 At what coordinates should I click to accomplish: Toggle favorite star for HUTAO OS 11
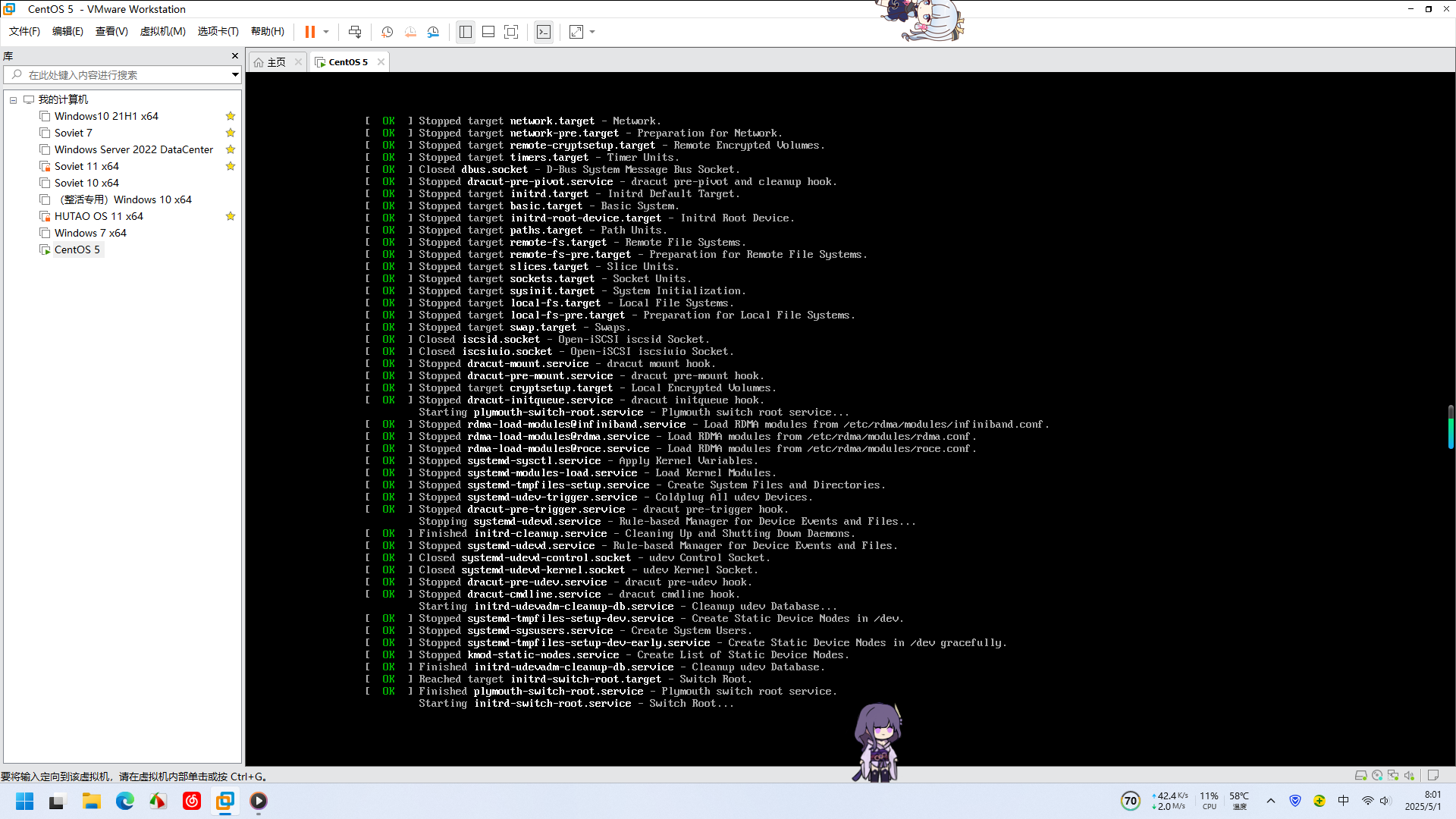coord(231,216)
